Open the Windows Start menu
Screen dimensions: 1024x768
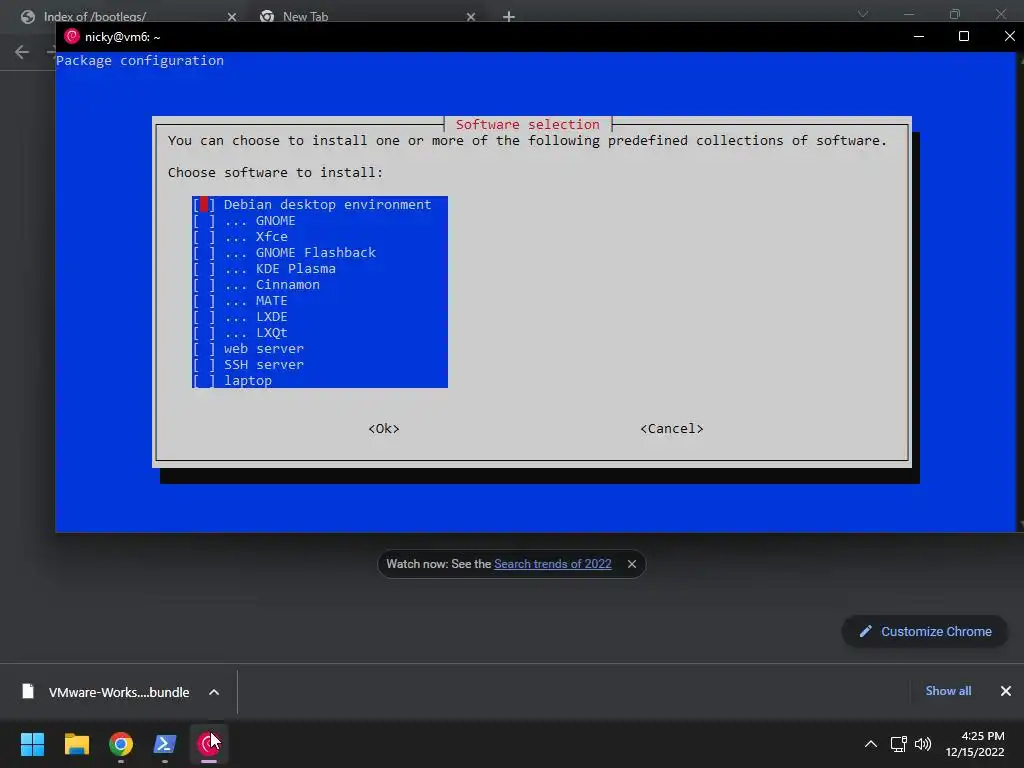coord(32,744)
